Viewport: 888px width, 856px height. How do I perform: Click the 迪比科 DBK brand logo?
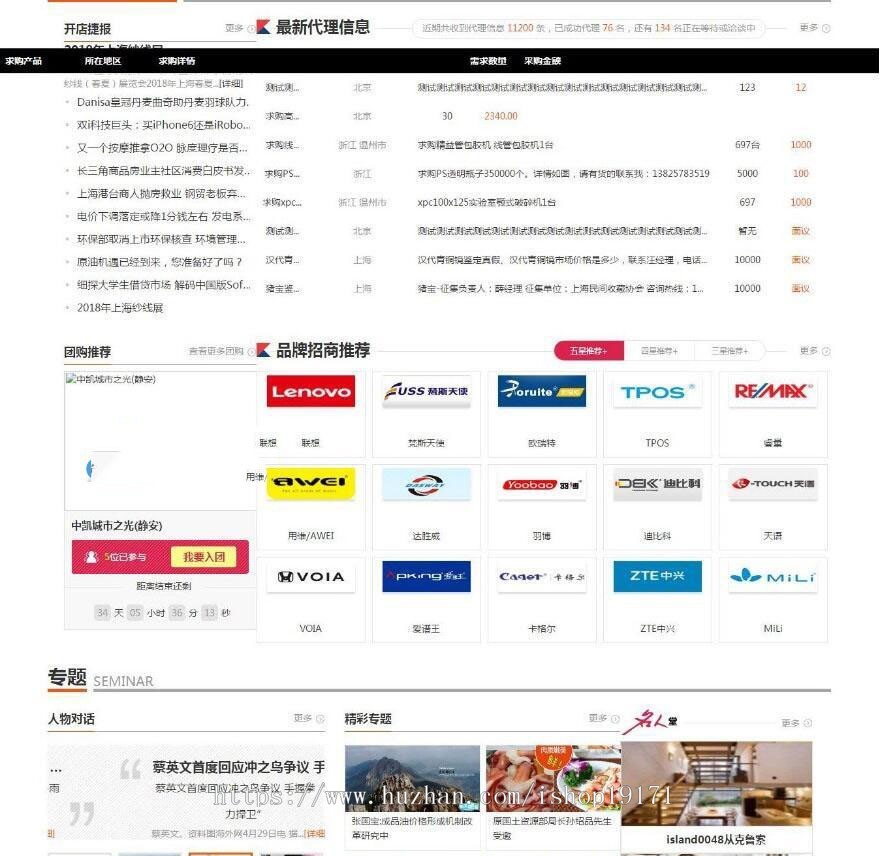tap(656, 483)
